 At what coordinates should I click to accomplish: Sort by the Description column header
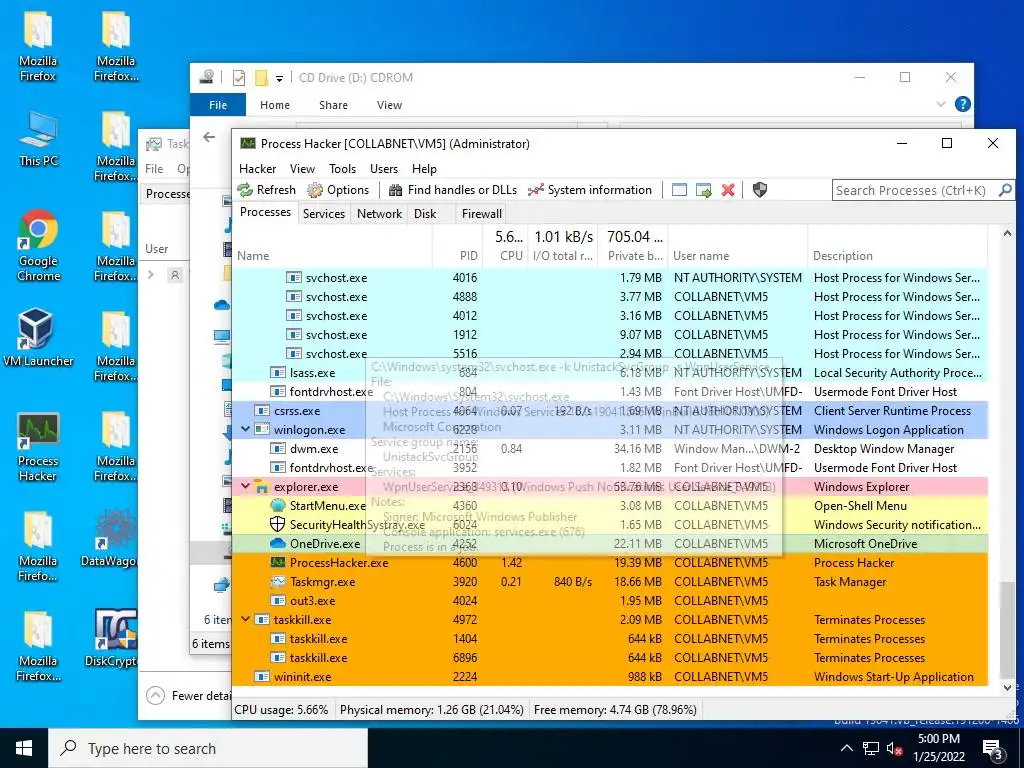pos(897,246)
